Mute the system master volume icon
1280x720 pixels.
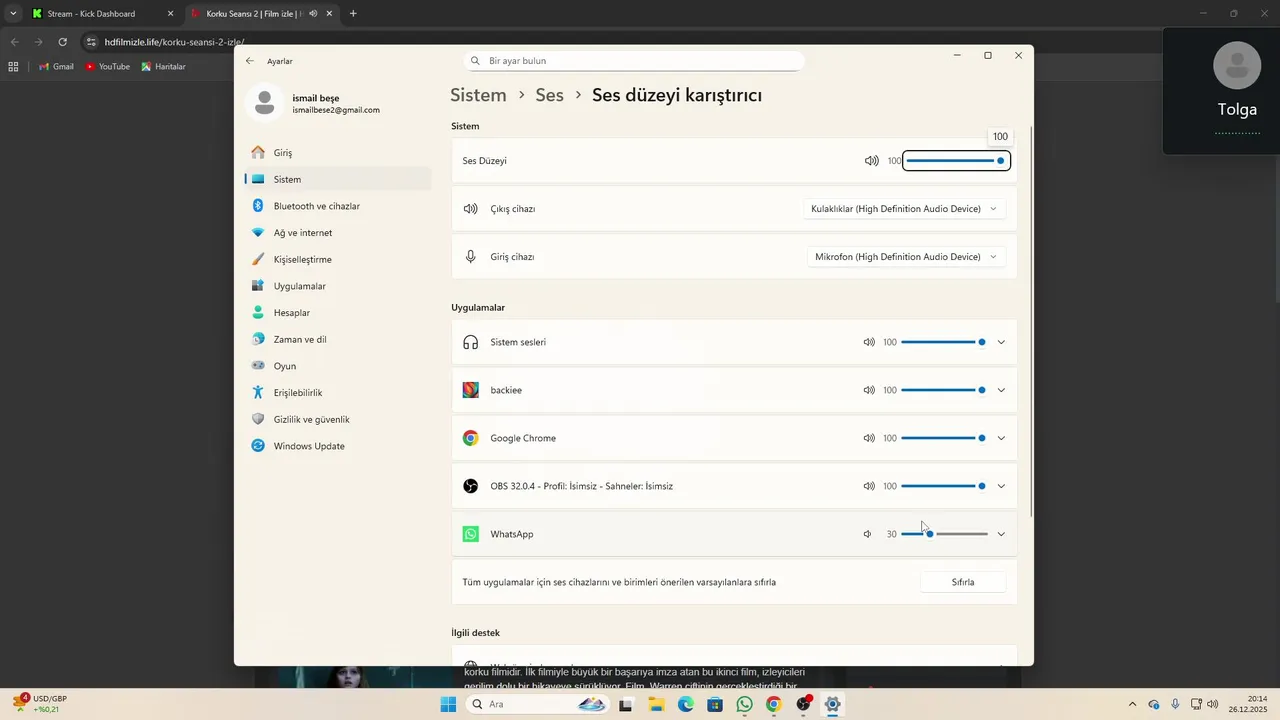pos(871,161)
